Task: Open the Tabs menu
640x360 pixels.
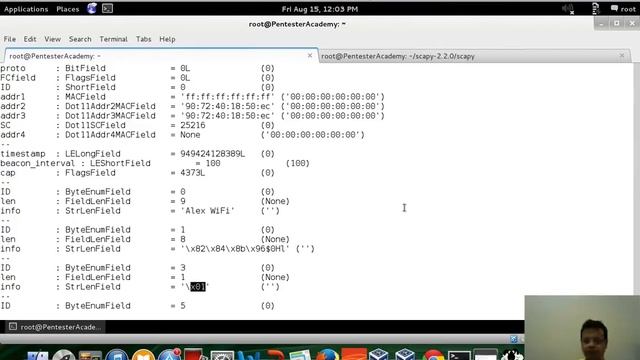Action: click(143, 39)
